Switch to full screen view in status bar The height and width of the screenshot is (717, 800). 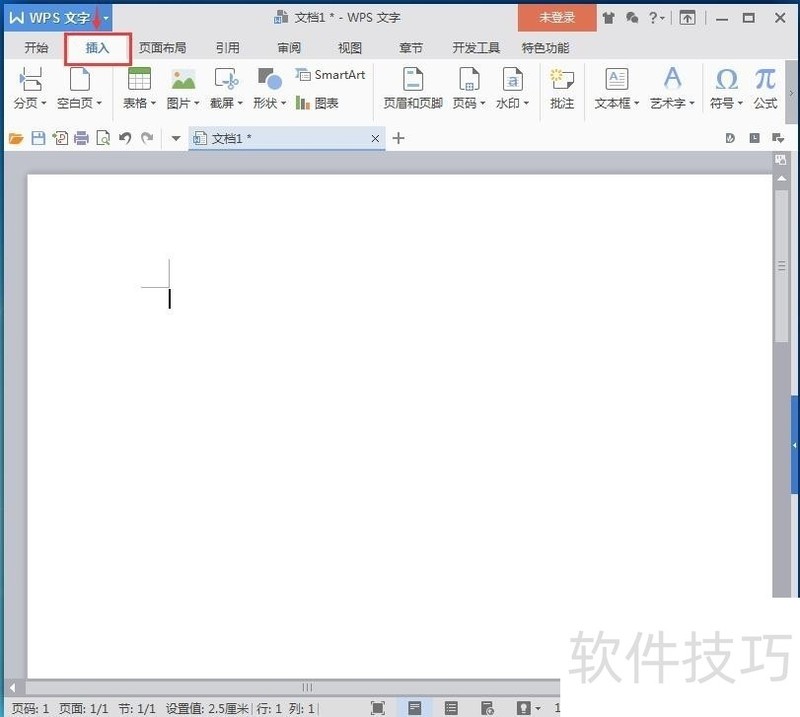click(x=378, y=708)
